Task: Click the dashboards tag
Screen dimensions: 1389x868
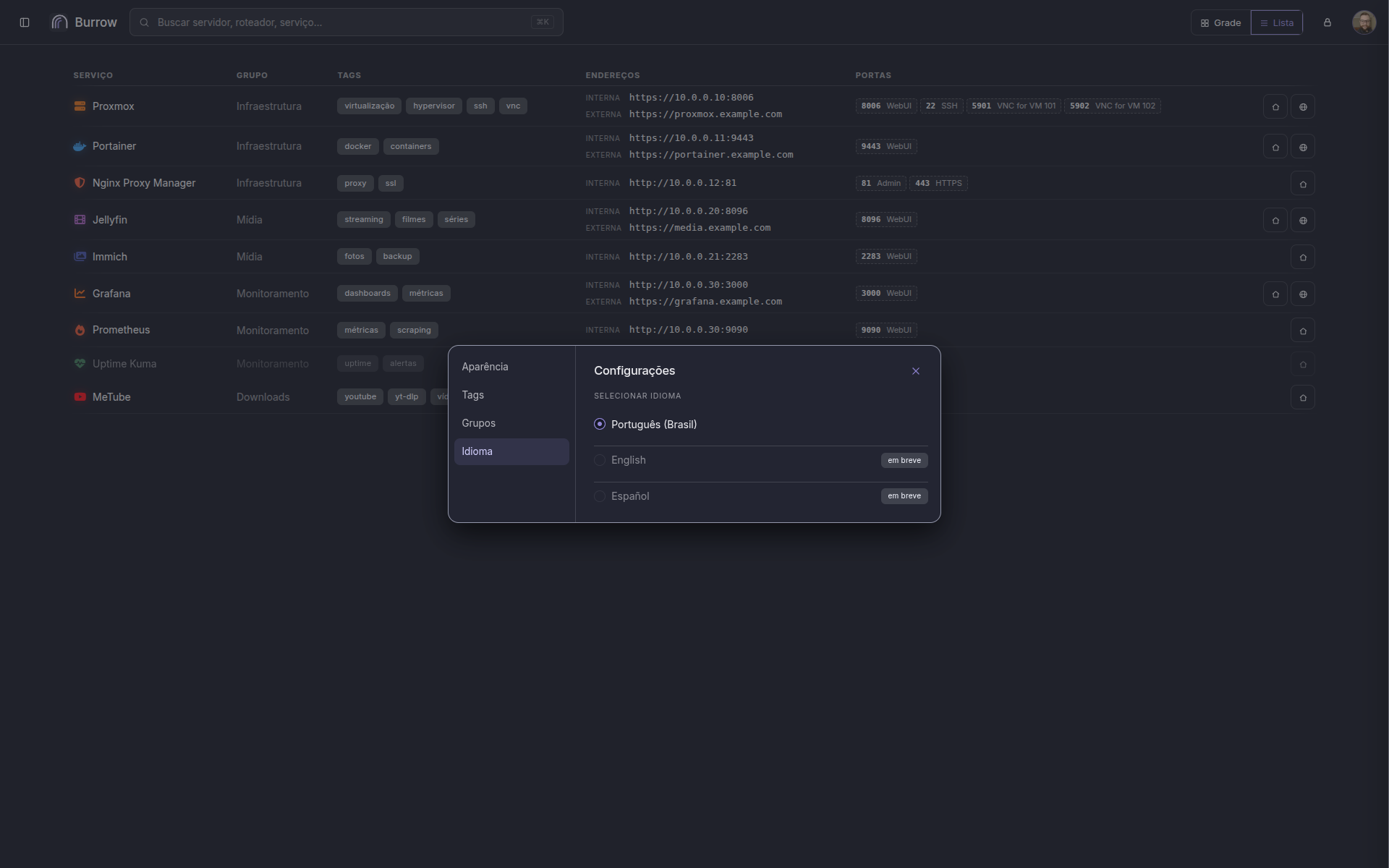Action: (x=368, y=294)
